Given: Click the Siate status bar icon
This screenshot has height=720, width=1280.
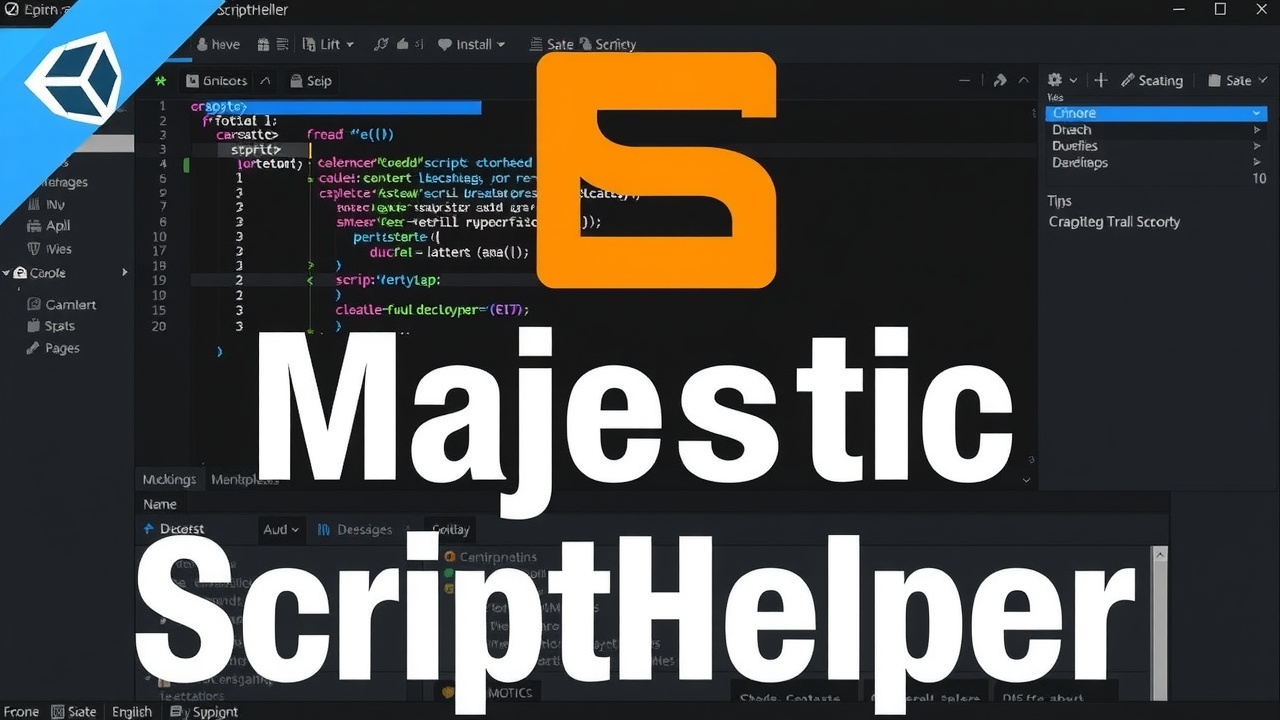Looking at the screenshot, I should (x=58, y=712).
